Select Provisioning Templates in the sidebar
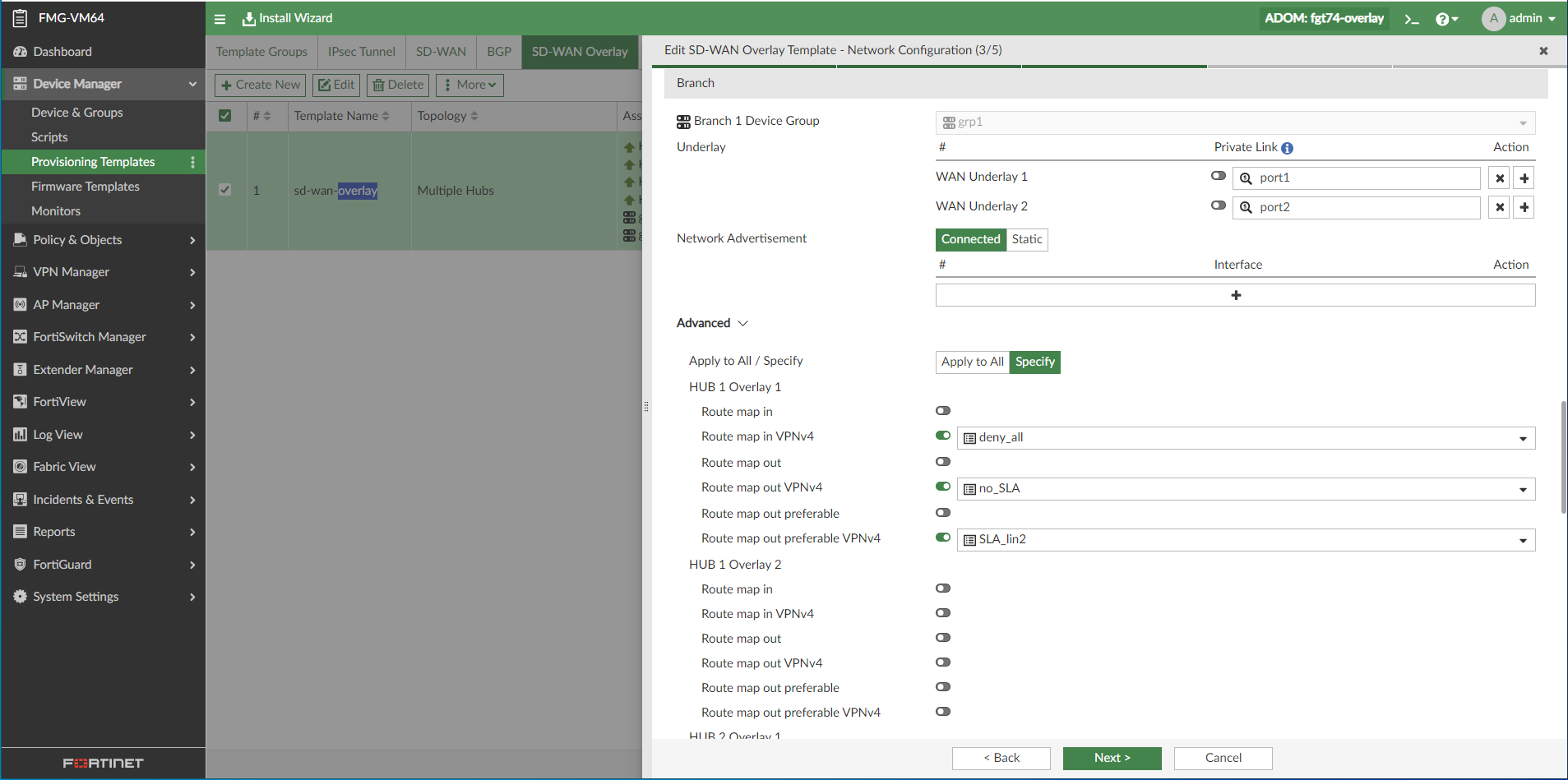This screenshot has width=1568, height=780. tap(93, 161)
